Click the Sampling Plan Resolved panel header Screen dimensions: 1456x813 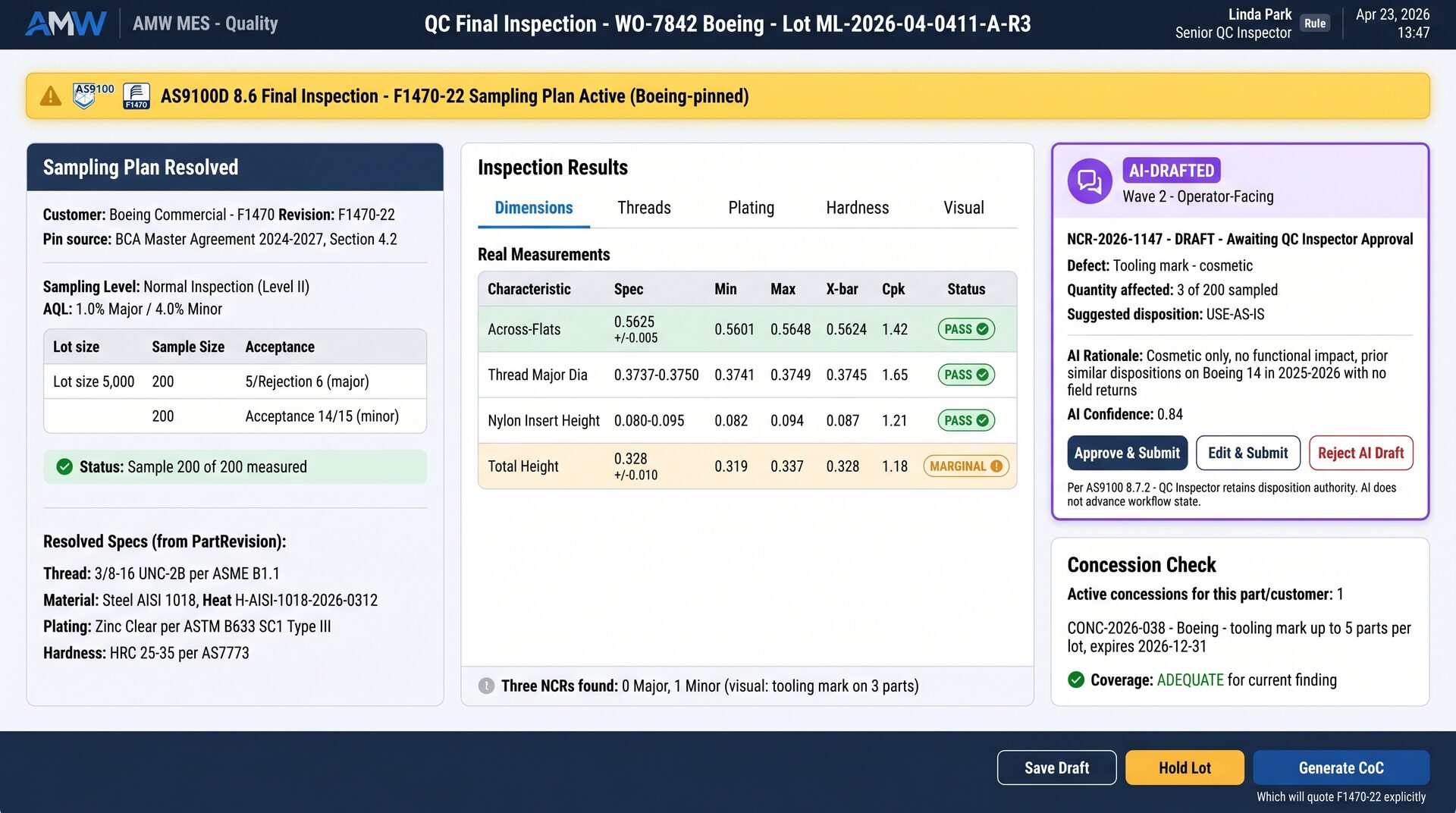[235, 167]
